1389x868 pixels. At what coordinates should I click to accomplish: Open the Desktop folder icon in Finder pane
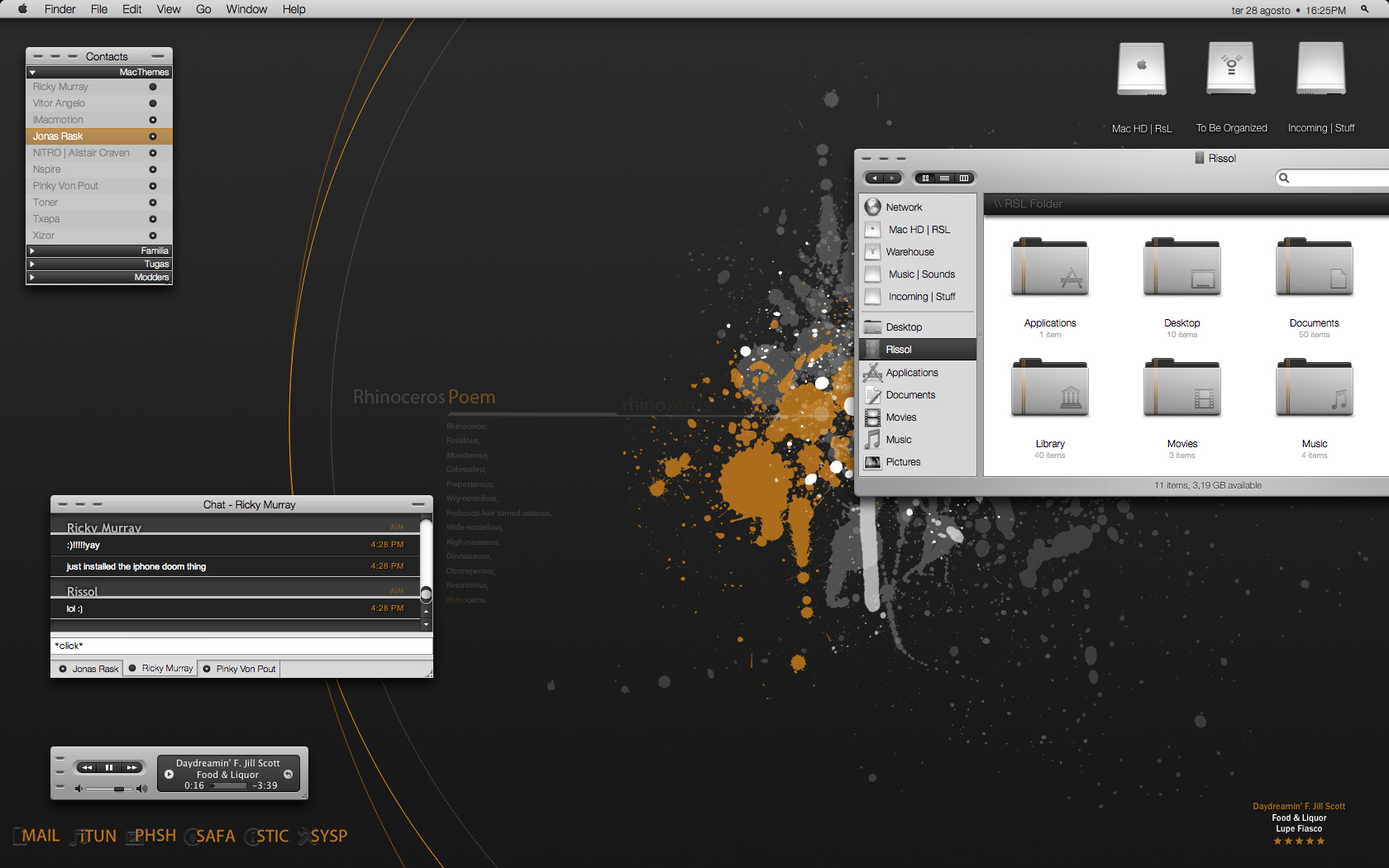1182,267
